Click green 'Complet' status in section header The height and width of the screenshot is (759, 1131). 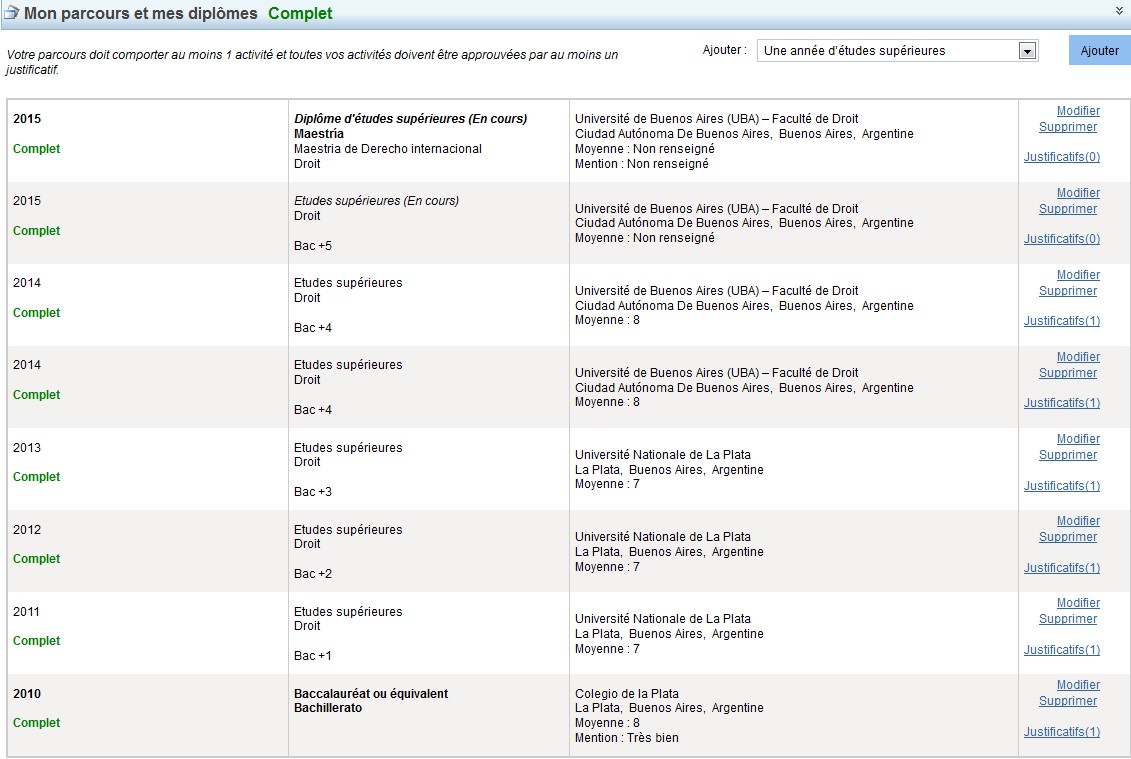(300, 13)
